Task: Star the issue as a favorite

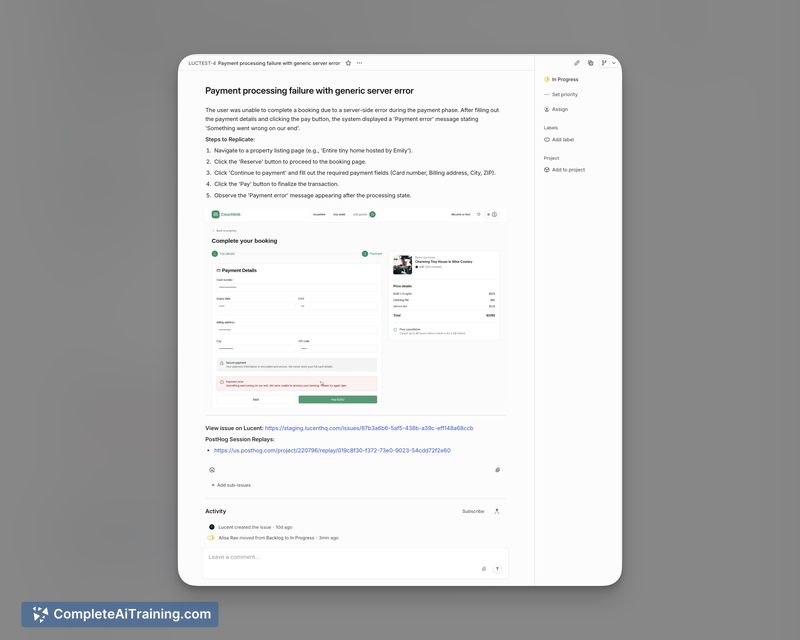Action: click(x=348, y=63)
